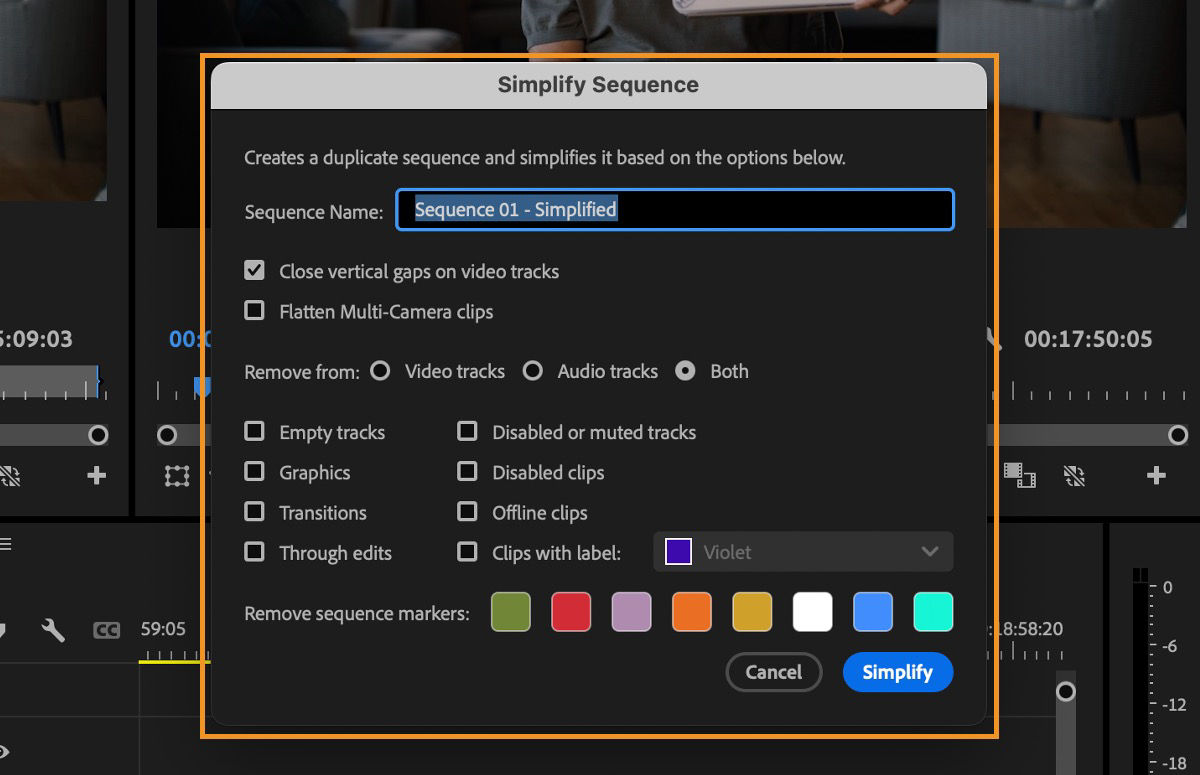Toggle the Closed Captions display icon
1200x775 pixels.
tap(105, 630)
